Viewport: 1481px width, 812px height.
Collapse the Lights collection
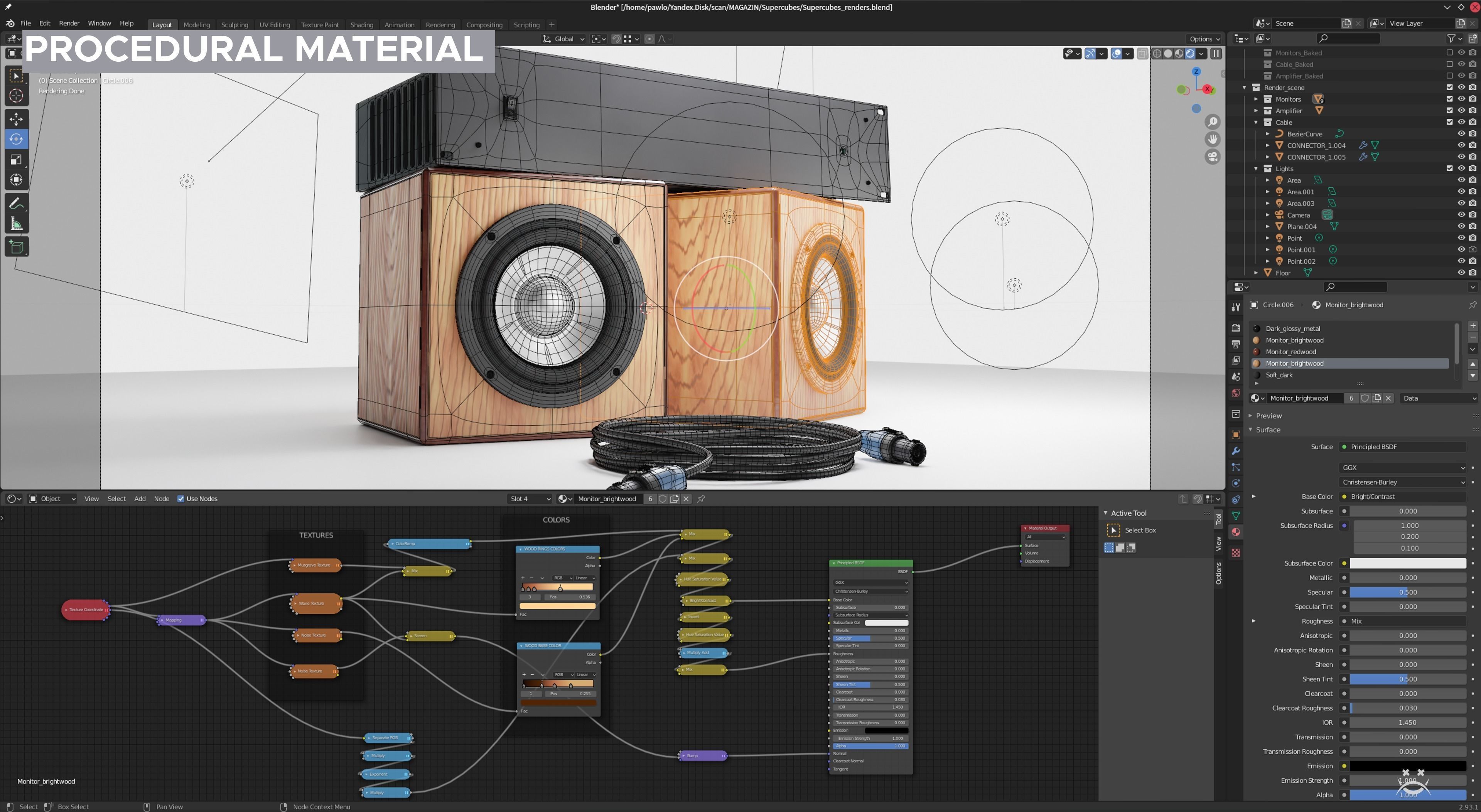tap(1256, 168)
